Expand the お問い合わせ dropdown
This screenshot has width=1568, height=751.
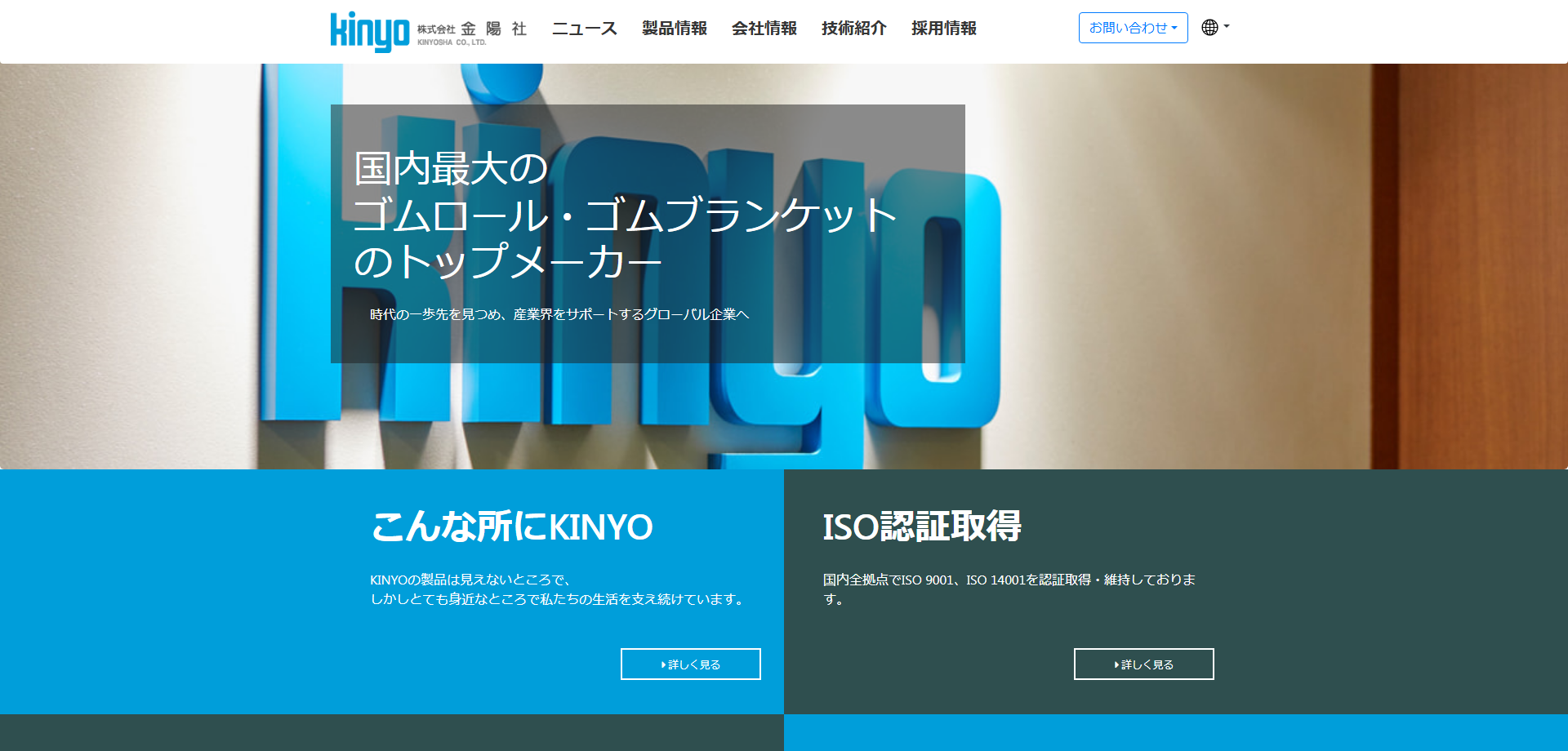[x=1134, y=28]
